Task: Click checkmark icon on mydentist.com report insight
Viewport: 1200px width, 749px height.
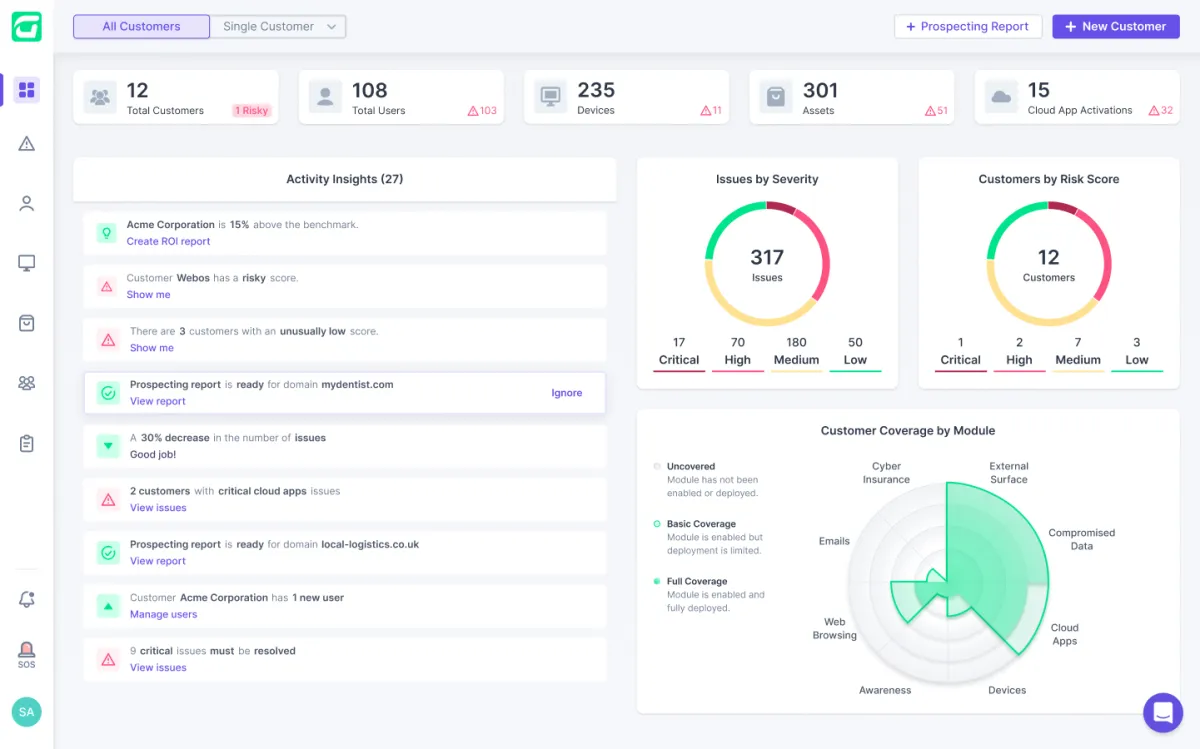Action: [108, 393]
